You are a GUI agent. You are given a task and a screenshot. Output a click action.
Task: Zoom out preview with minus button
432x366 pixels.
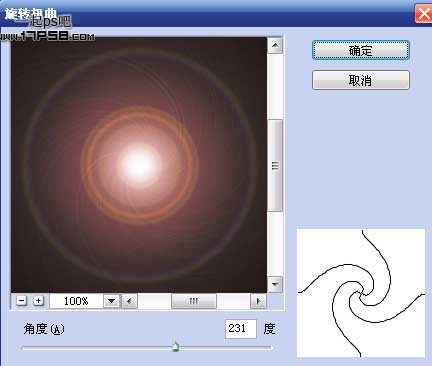pos(21,301)
